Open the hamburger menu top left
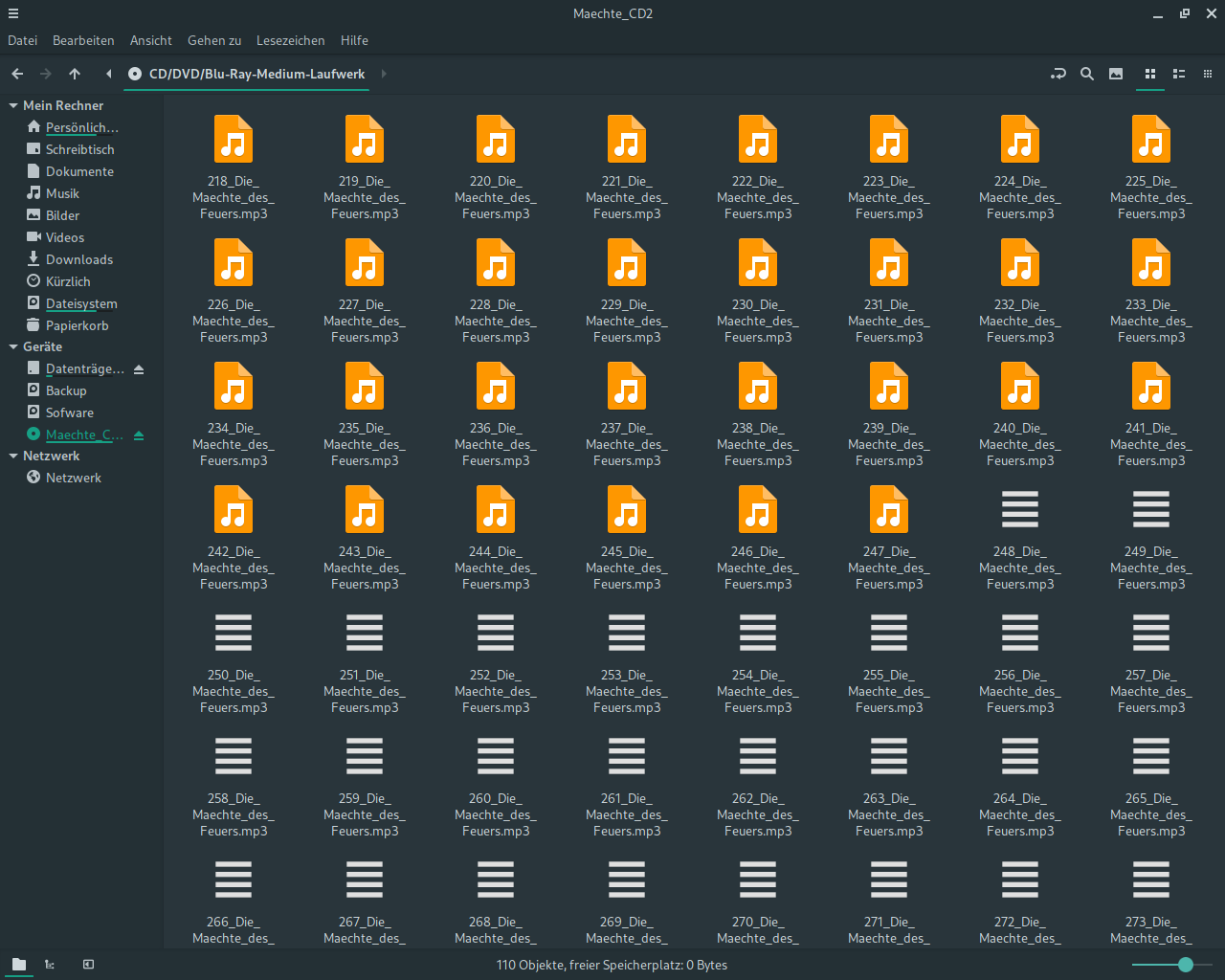Image resolution: width=1225 pixels, height=980 pixels. (x=13, y=13)
